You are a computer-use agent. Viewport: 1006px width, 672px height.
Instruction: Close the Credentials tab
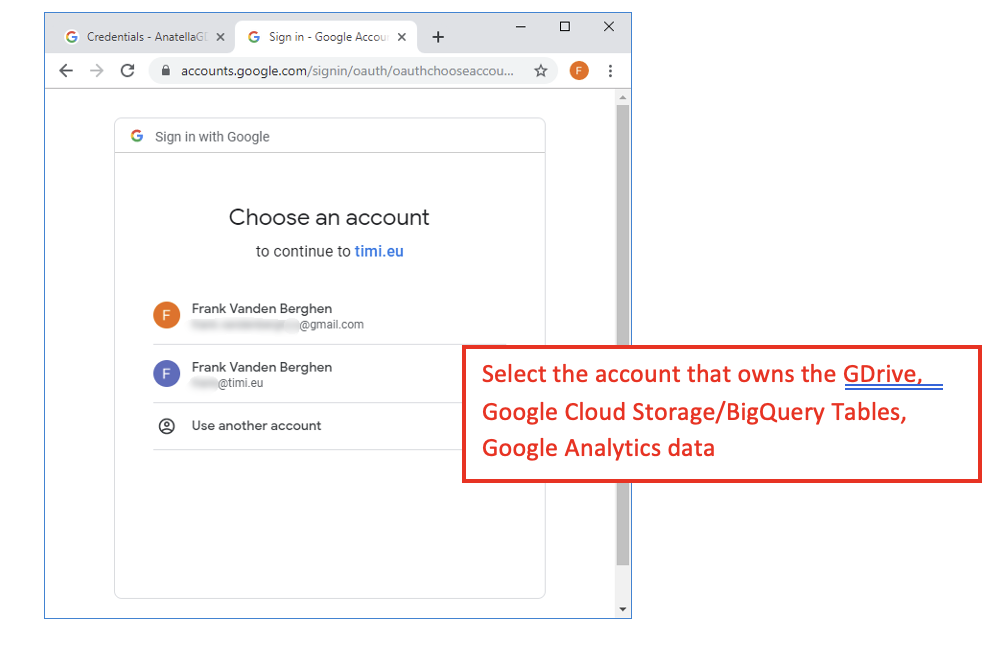(x=220, y=37)
